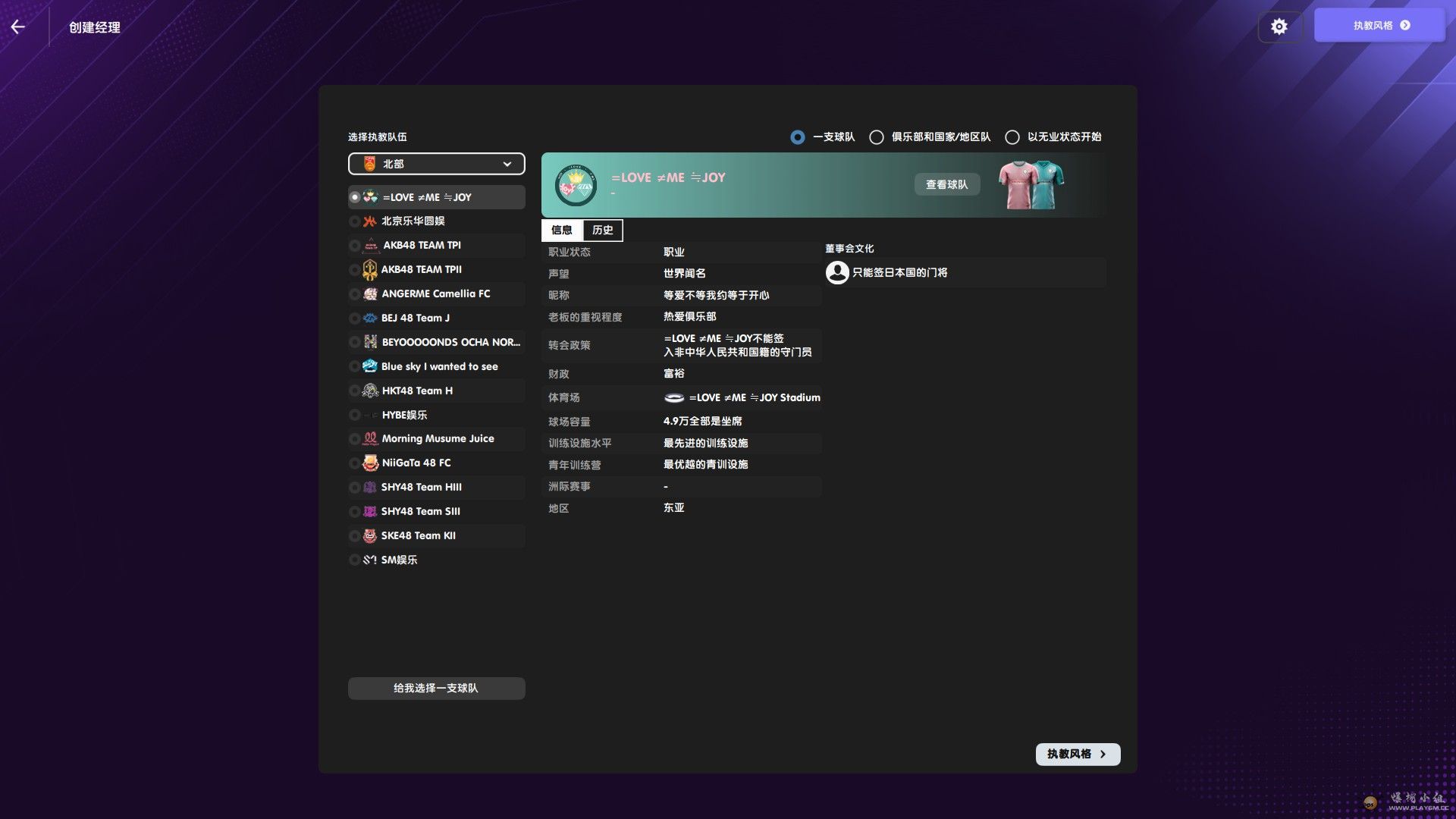This screenshot has height=819, width=1456.
Task: Click the 等爱不等我约等于开心 nickname value
Action: tap(717, 296)
